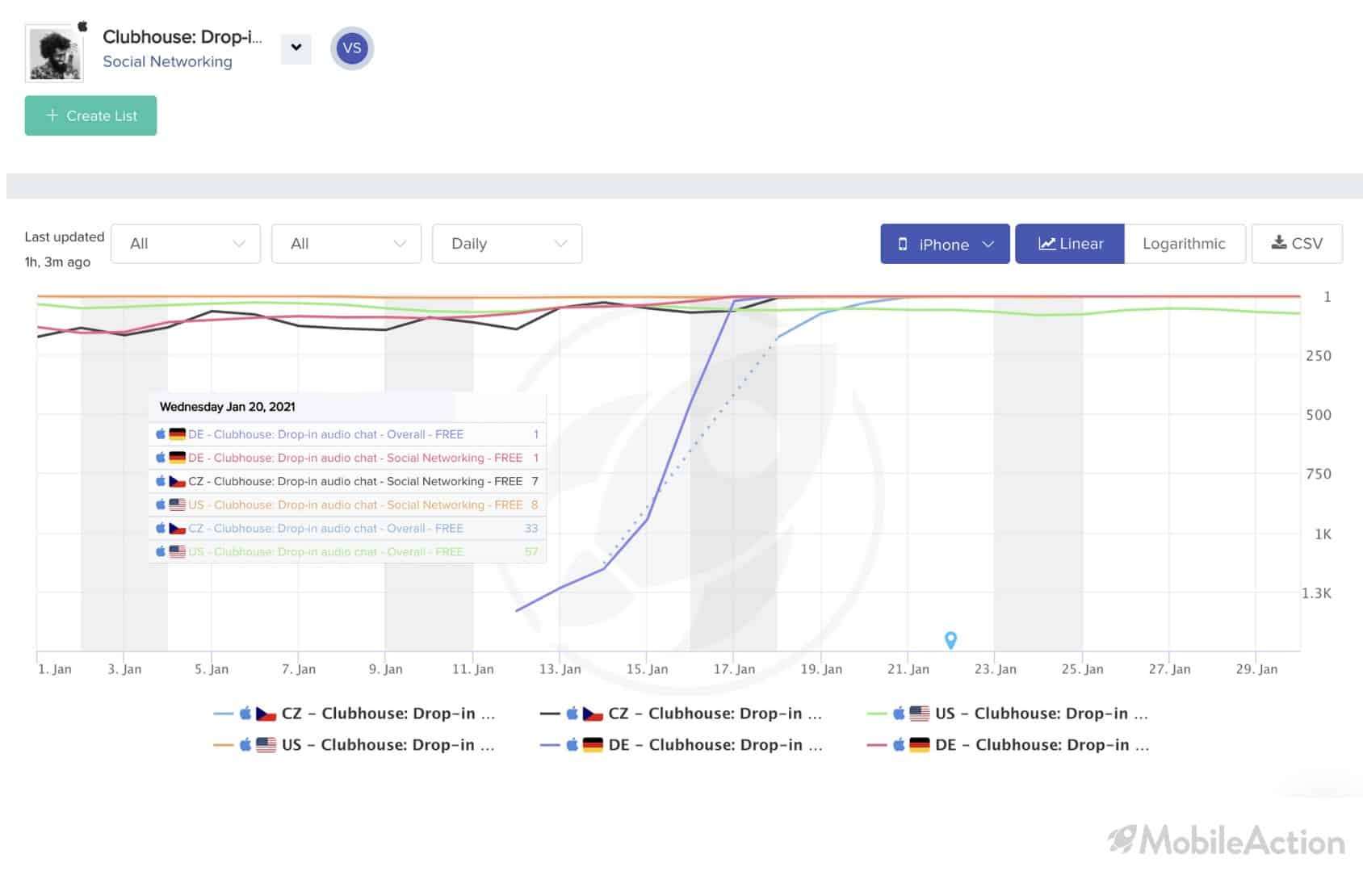Expand the first All filter dropdown
The width and height of the screenshot is (1363, 896).
tap(186, 244)
